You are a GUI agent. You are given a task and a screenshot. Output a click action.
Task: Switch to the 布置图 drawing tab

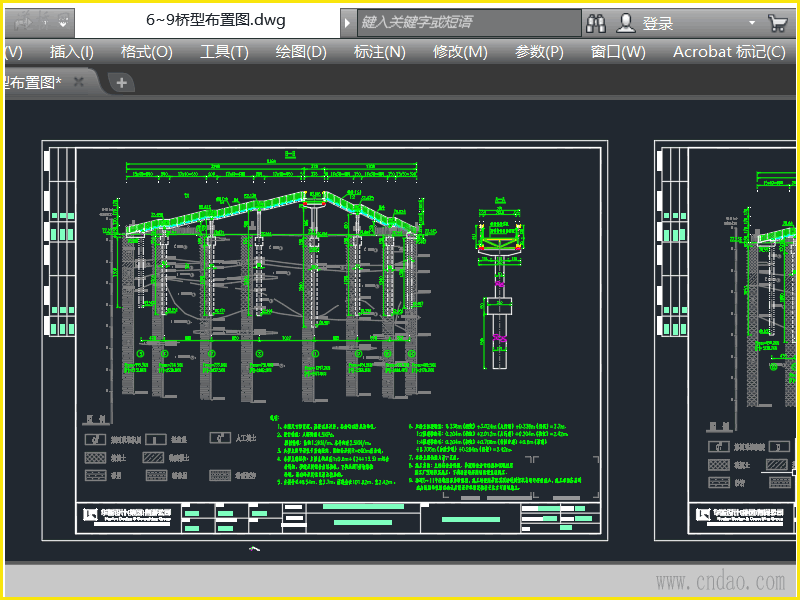point(35,83)
